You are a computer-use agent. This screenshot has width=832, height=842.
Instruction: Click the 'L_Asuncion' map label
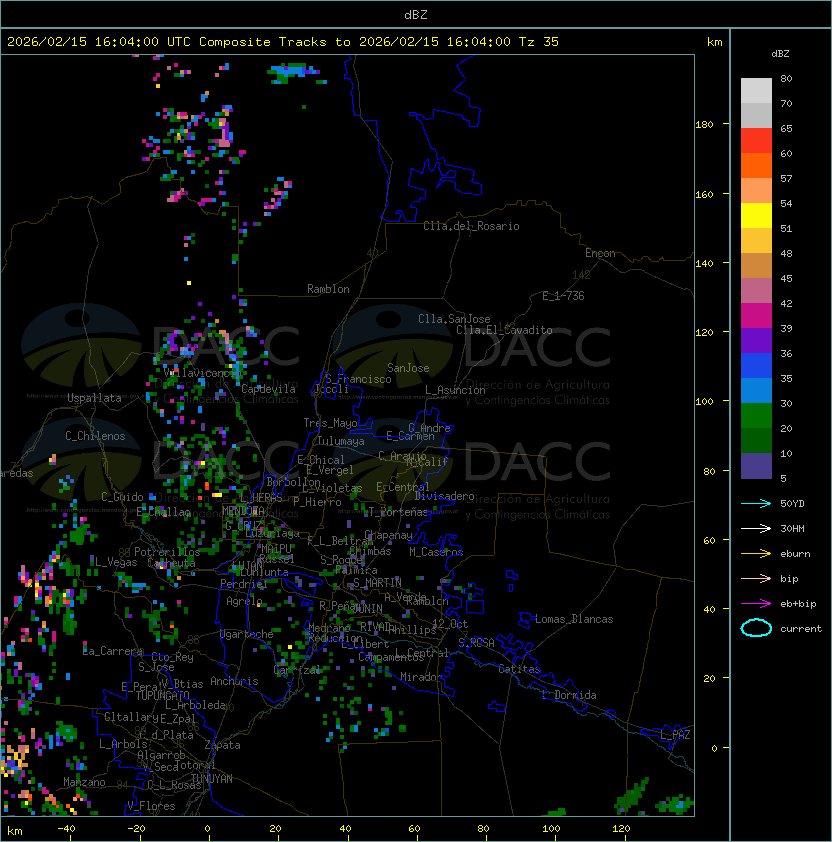[455, 390]
